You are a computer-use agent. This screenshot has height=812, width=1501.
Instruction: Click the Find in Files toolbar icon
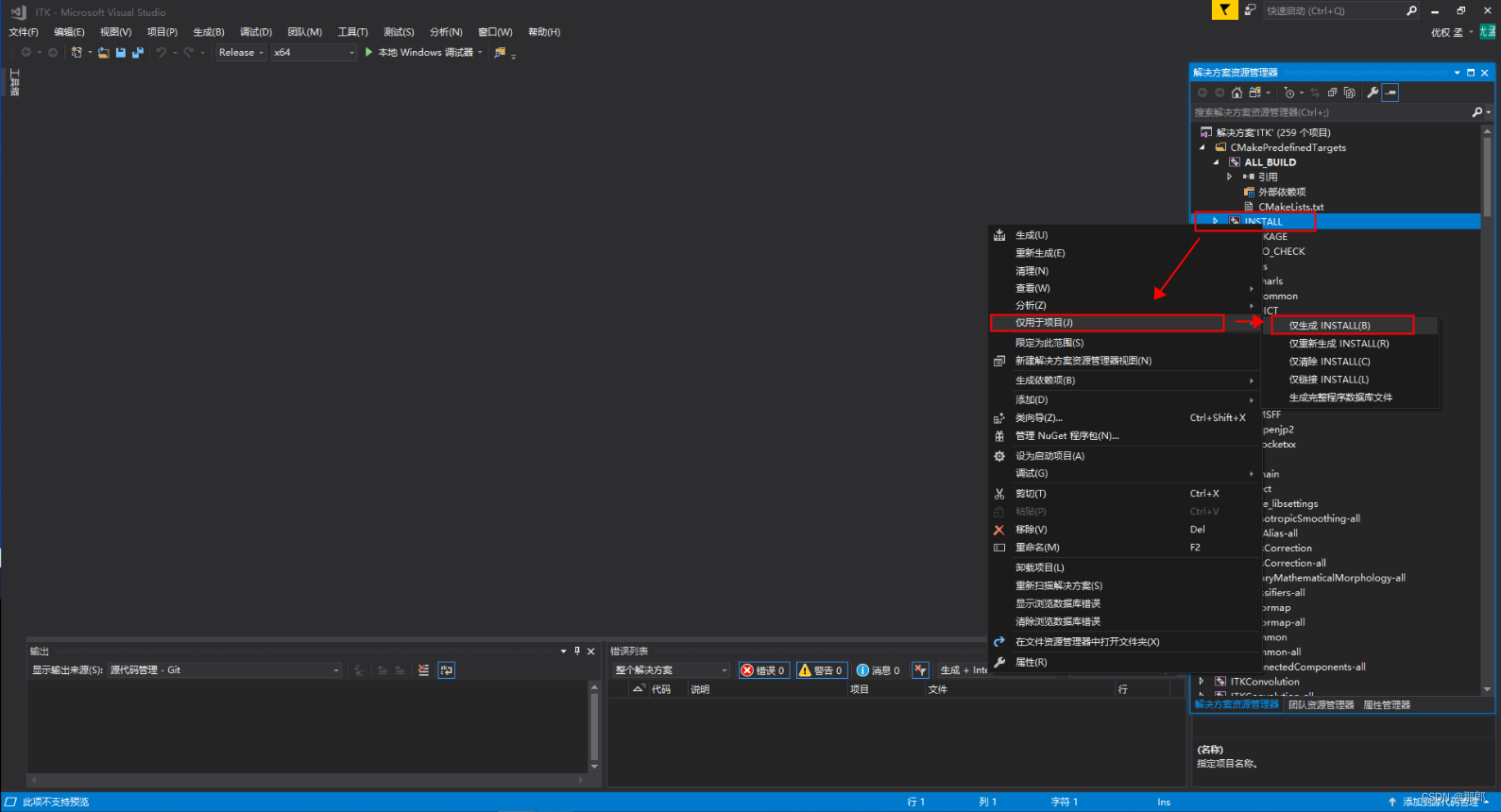[x=500, y=53]
